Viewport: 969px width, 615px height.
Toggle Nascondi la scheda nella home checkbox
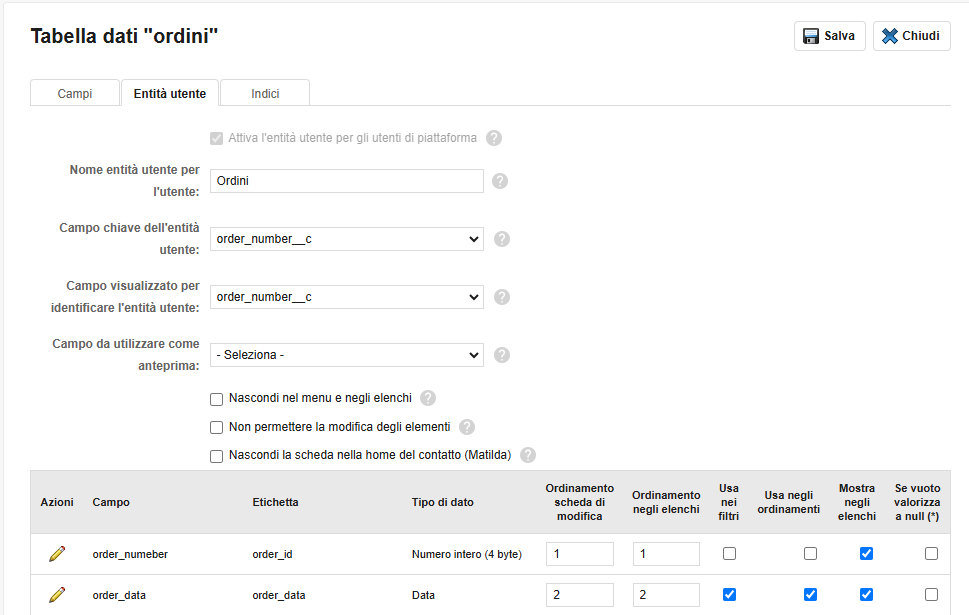click(x=217, y=456)
